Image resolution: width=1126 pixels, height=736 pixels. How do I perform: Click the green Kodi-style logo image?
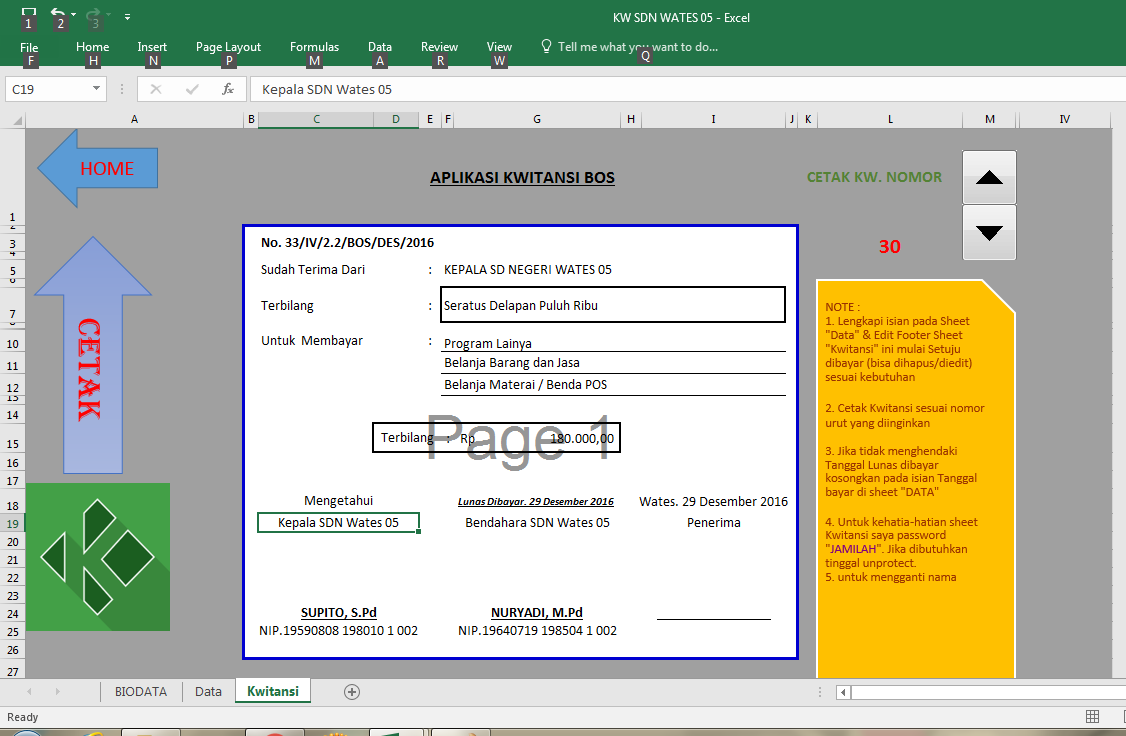[98, 556]
